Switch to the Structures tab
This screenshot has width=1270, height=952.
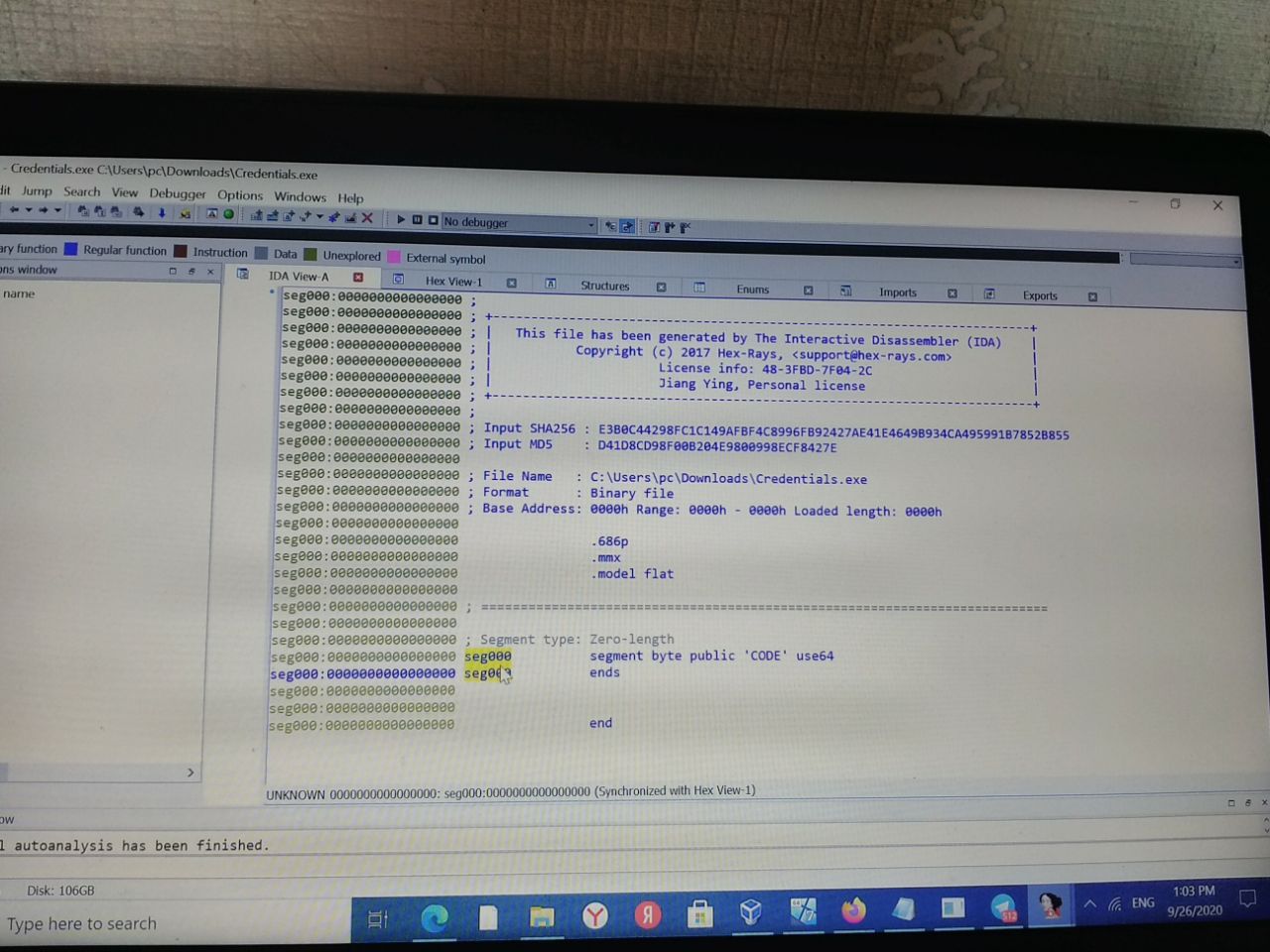(x=604, y=286)
